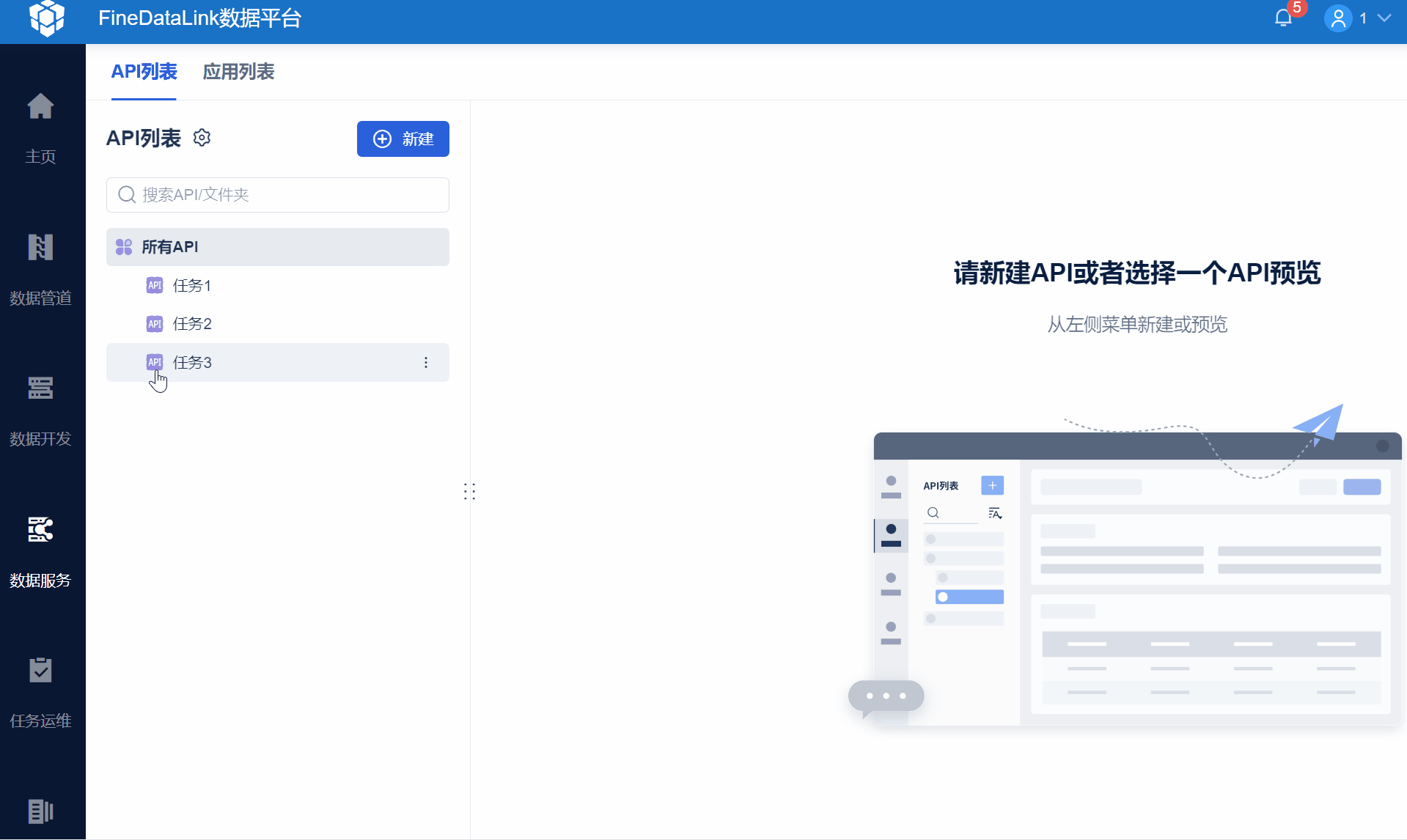Expand the user account dropdown arrow
This screenshot has width=1407, height=840.
click(x=1384, y=18)
